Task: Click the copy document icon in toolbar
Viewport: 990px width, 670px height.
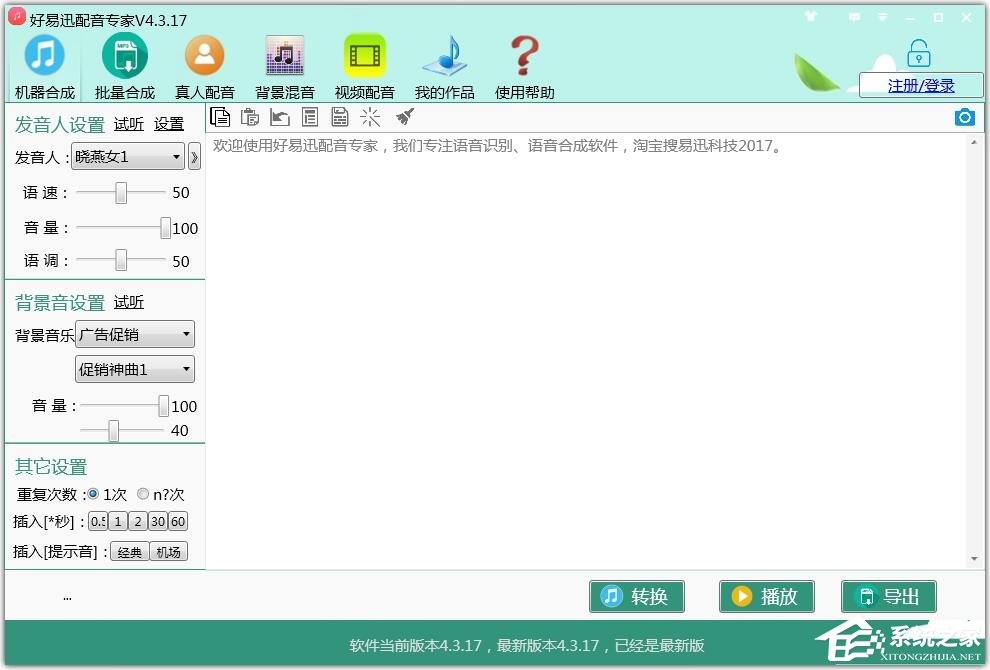Action: pyautogui.click(x=220, y=117)
